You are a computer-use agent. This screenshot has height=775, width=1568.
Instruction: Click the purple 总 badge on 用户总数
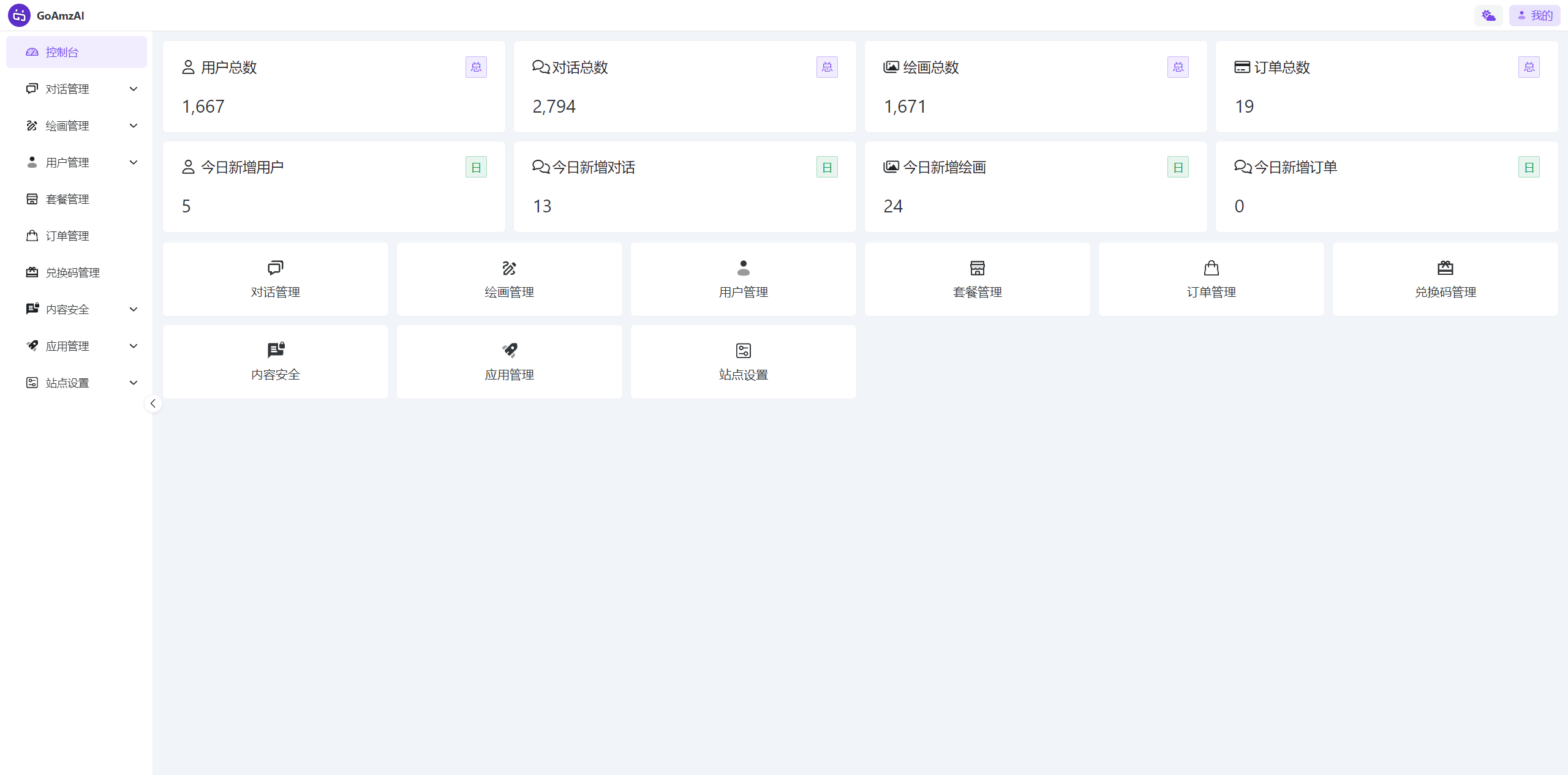pyautogui.click(x=476, y=67)
